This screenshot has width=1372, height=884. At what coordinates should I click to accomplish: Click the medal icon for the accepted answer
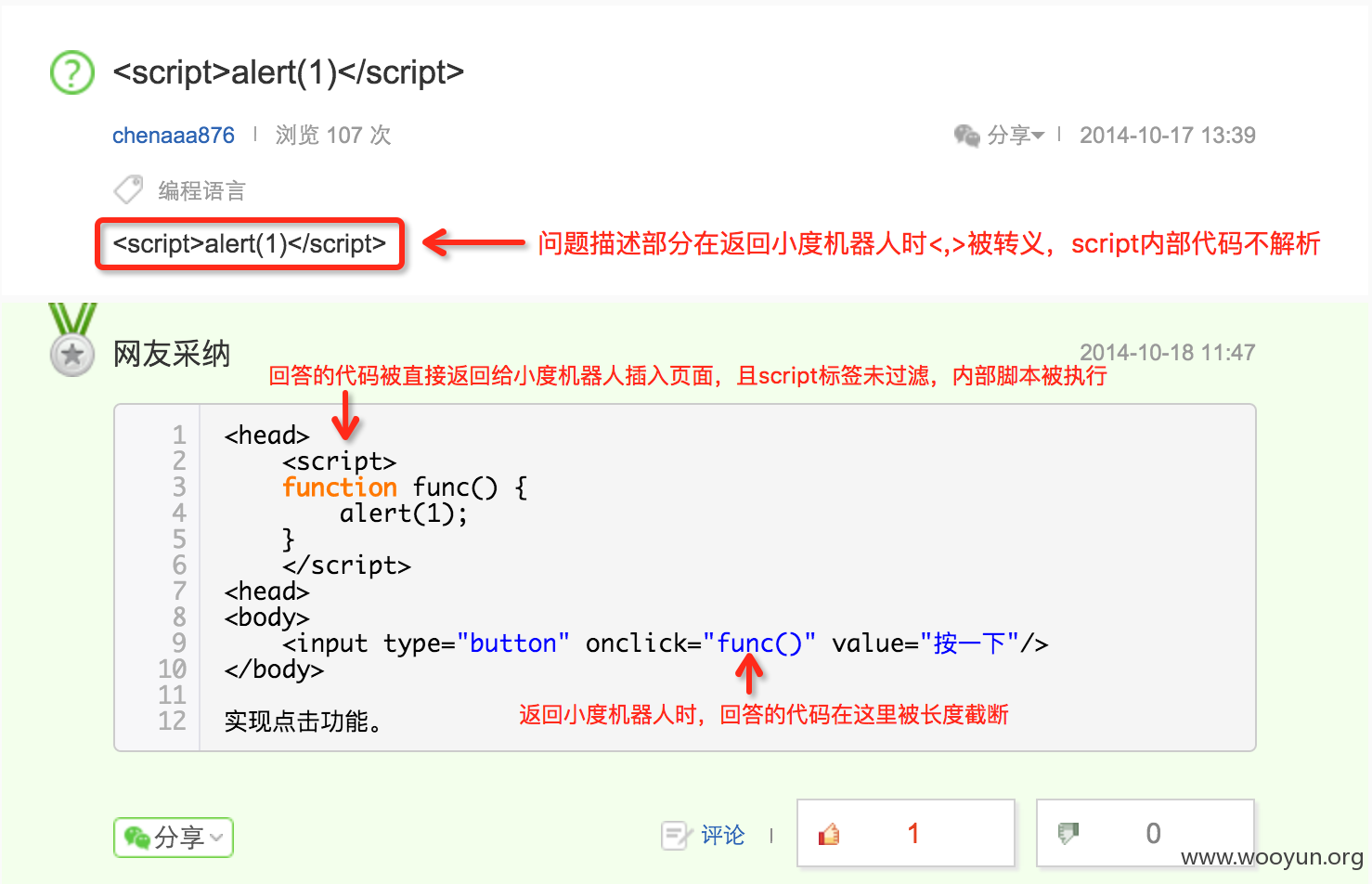[x=72, y=340]
